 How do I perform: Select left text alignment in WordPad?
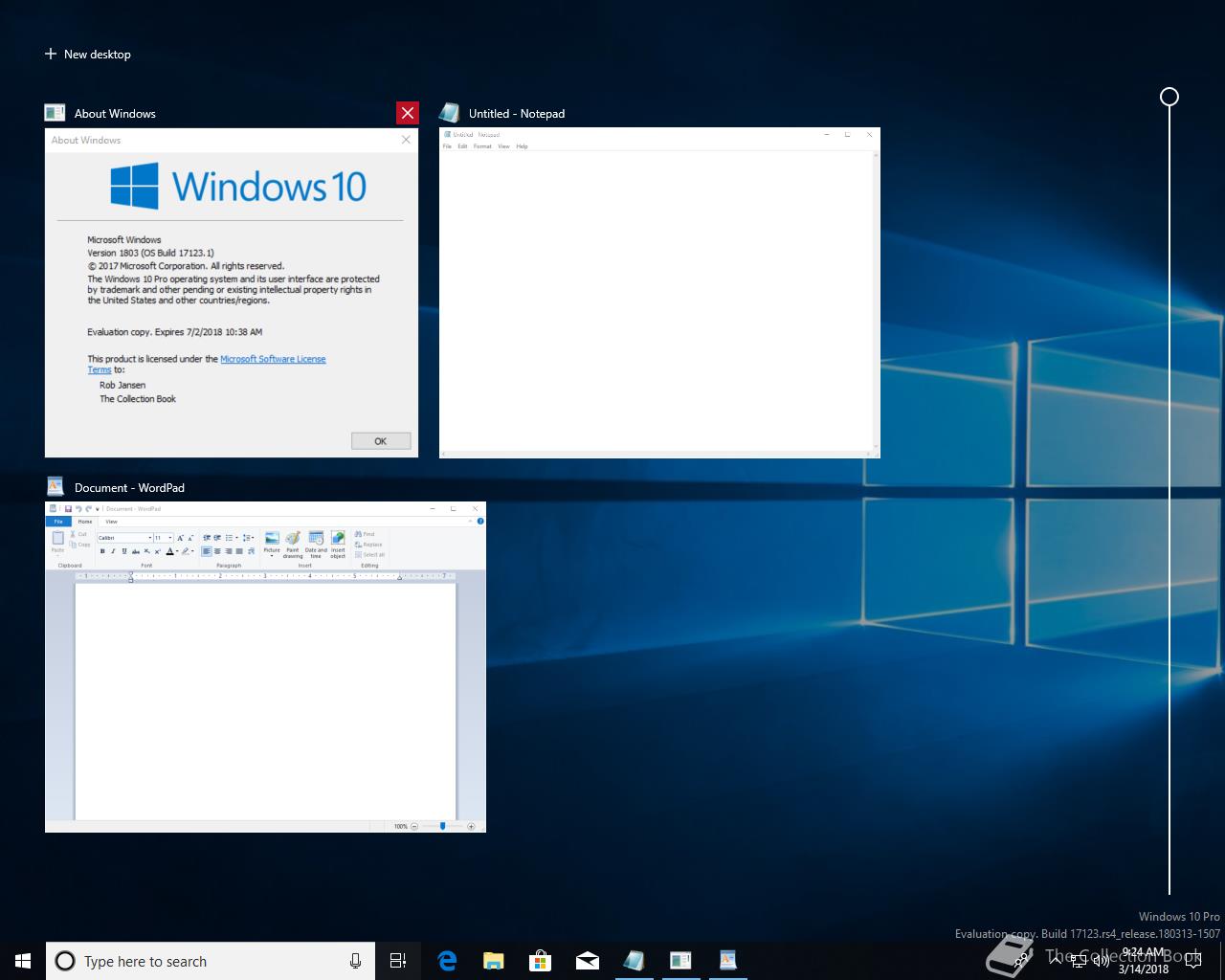click(207, 551)
